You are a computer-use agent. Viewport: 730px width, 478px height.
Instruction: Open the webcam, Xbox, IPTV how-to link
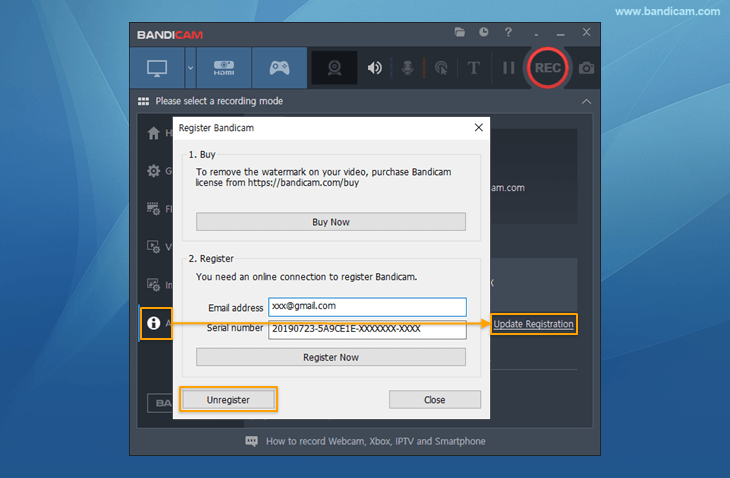pos(376,441)
